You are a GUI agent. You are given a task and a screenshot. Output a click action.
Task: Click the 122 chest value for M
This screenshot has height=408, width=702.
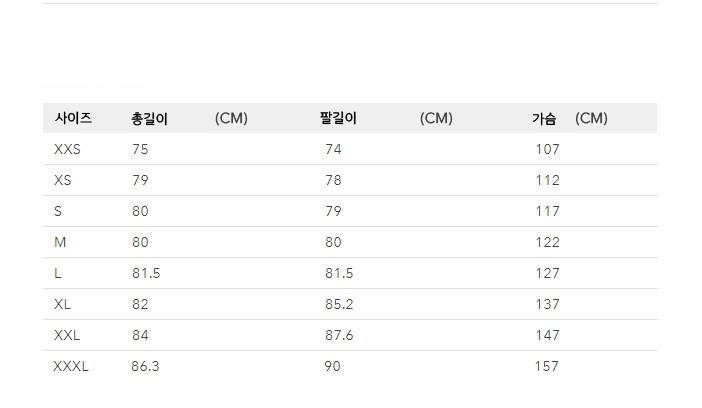coord(548,242)
